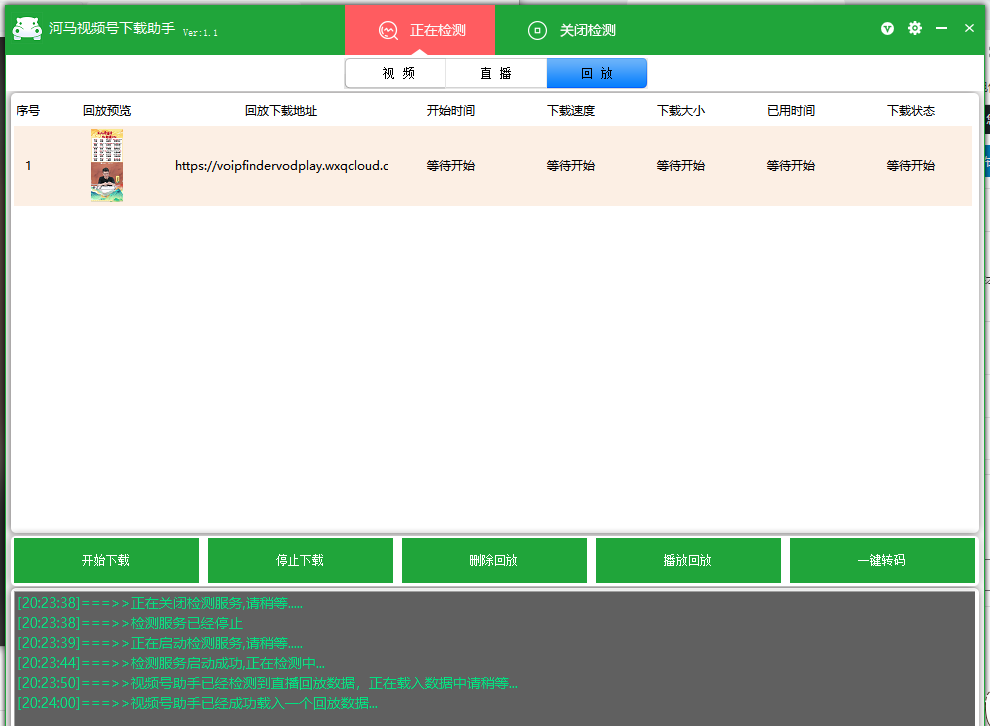The height and width of the screenshot is (726, 990).
Task: Click the 下载状态 column header
Action: [x=910, y=111]
